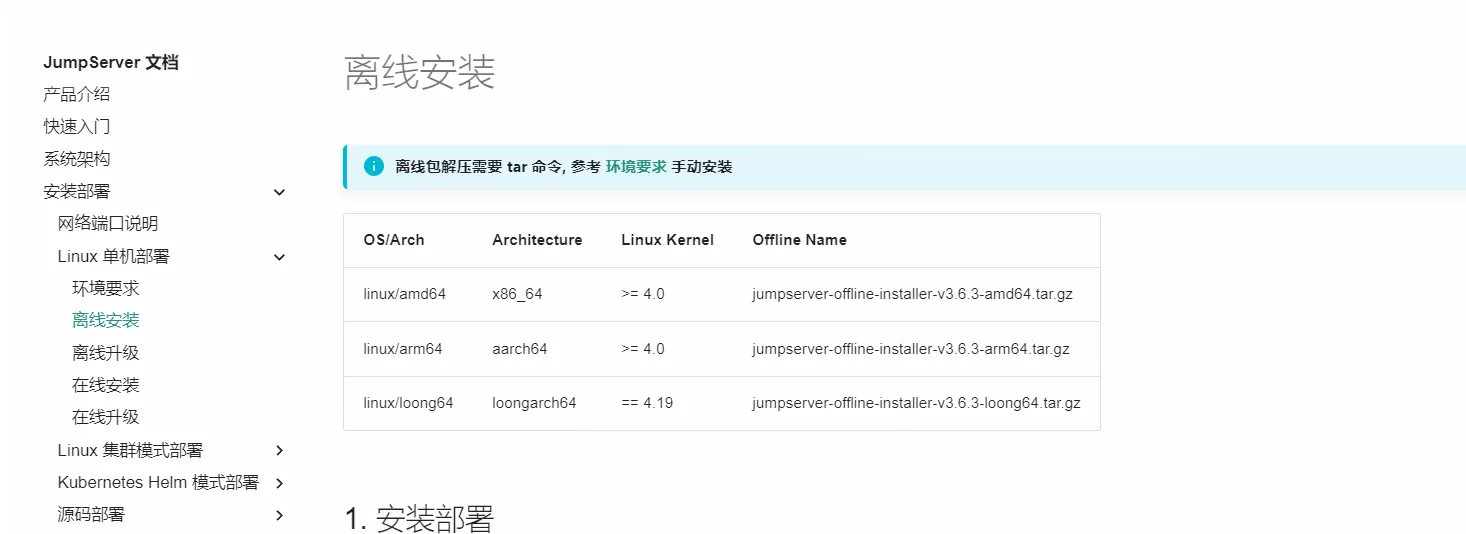Collapse the 安装部署 section chevron
This screenshot has height=534, width=1466.
click(x=280, y=192)
